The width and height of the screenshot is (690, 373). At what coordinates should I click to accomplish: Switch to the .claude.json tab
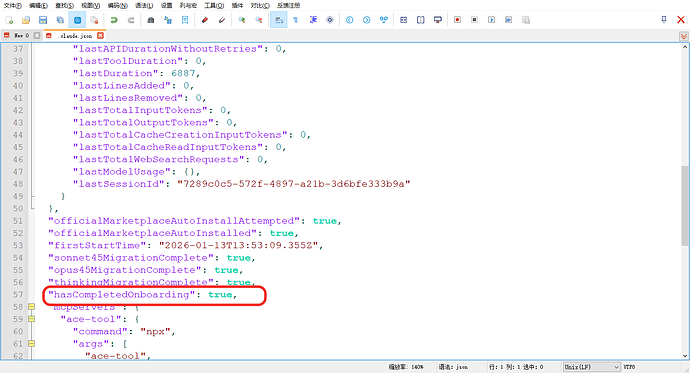pyautogui.click(x=75, y=36)
